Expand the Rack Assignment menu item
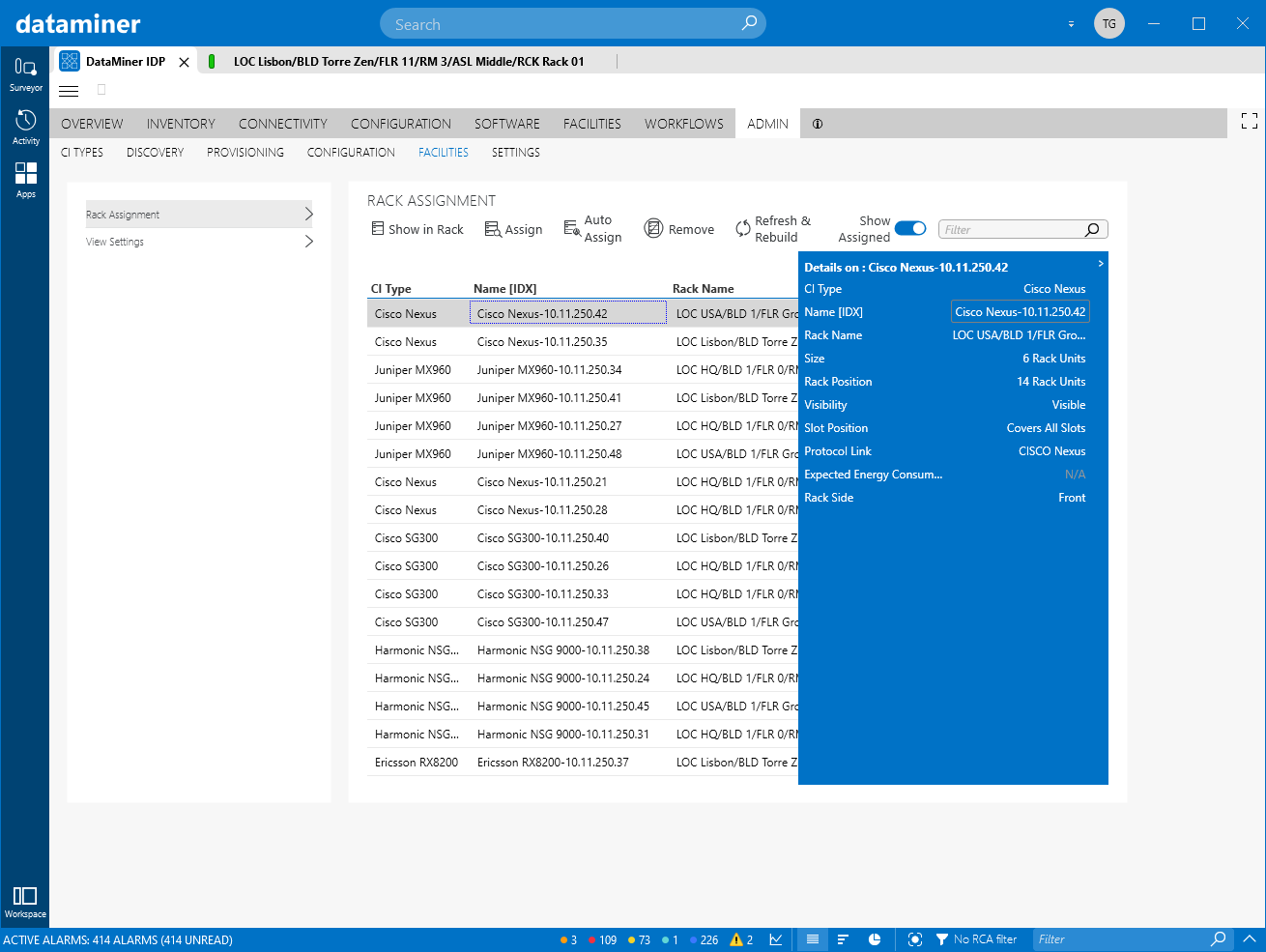The width and height of the screenshot is (1266, 952). [x=200, y=215]
